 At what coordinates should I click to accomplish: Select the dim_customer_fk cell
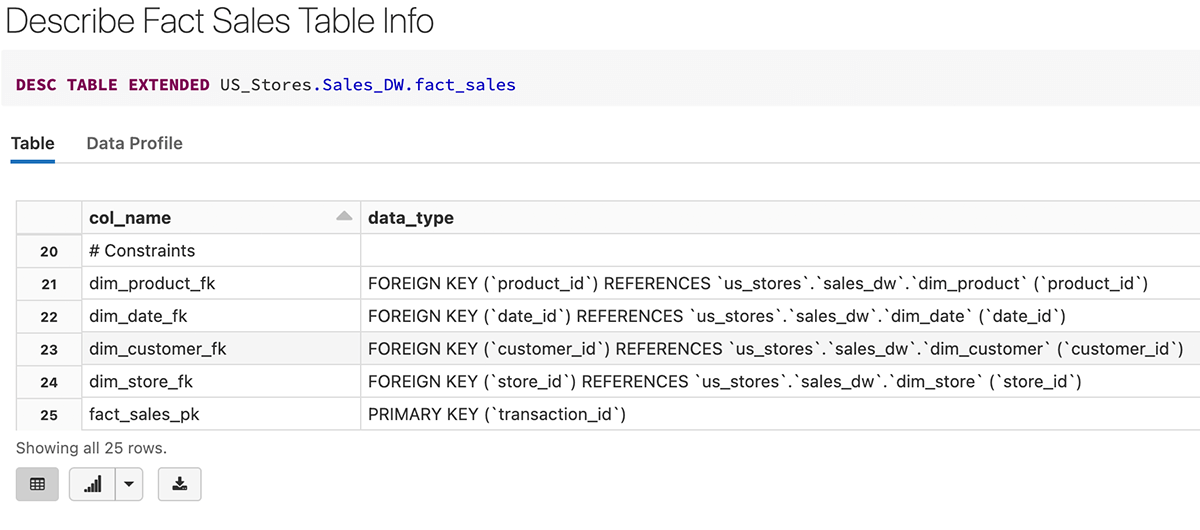(158, 349)
